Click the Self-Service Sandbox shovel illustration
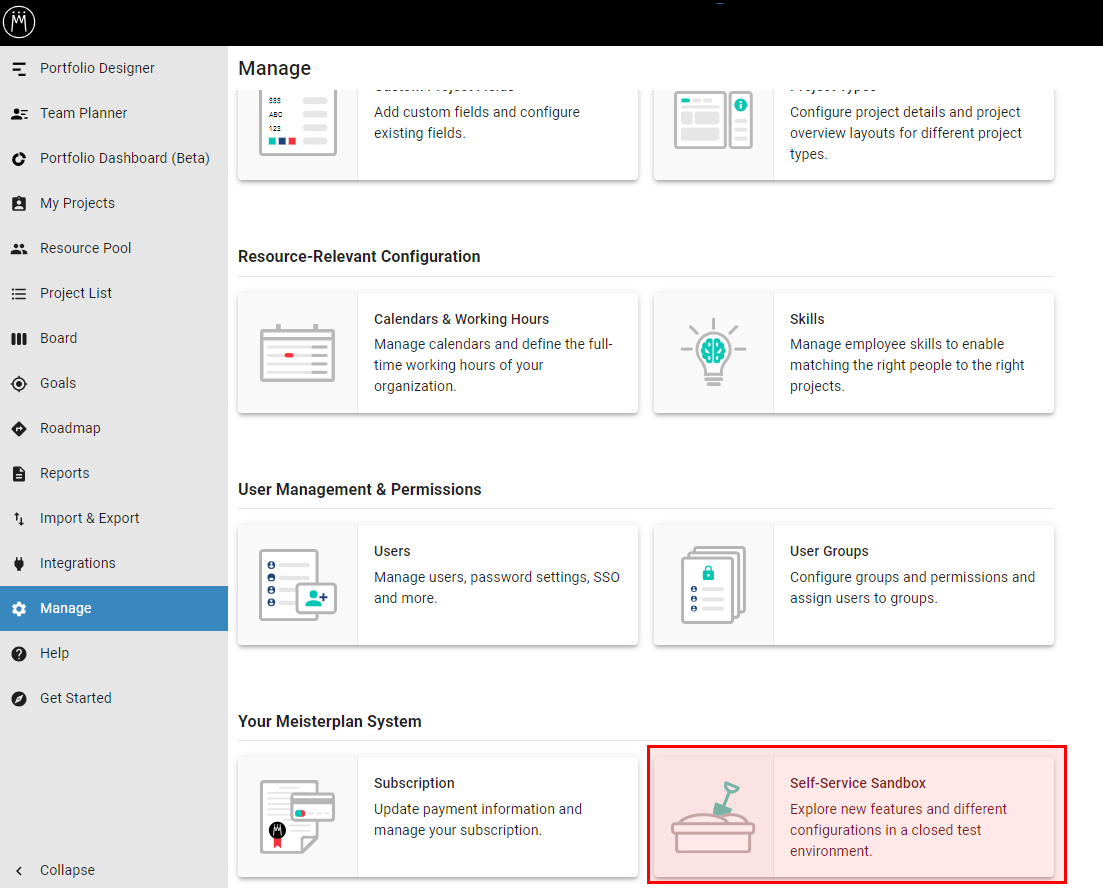This screenshot has width=1103, height=888. click(713, 817)
